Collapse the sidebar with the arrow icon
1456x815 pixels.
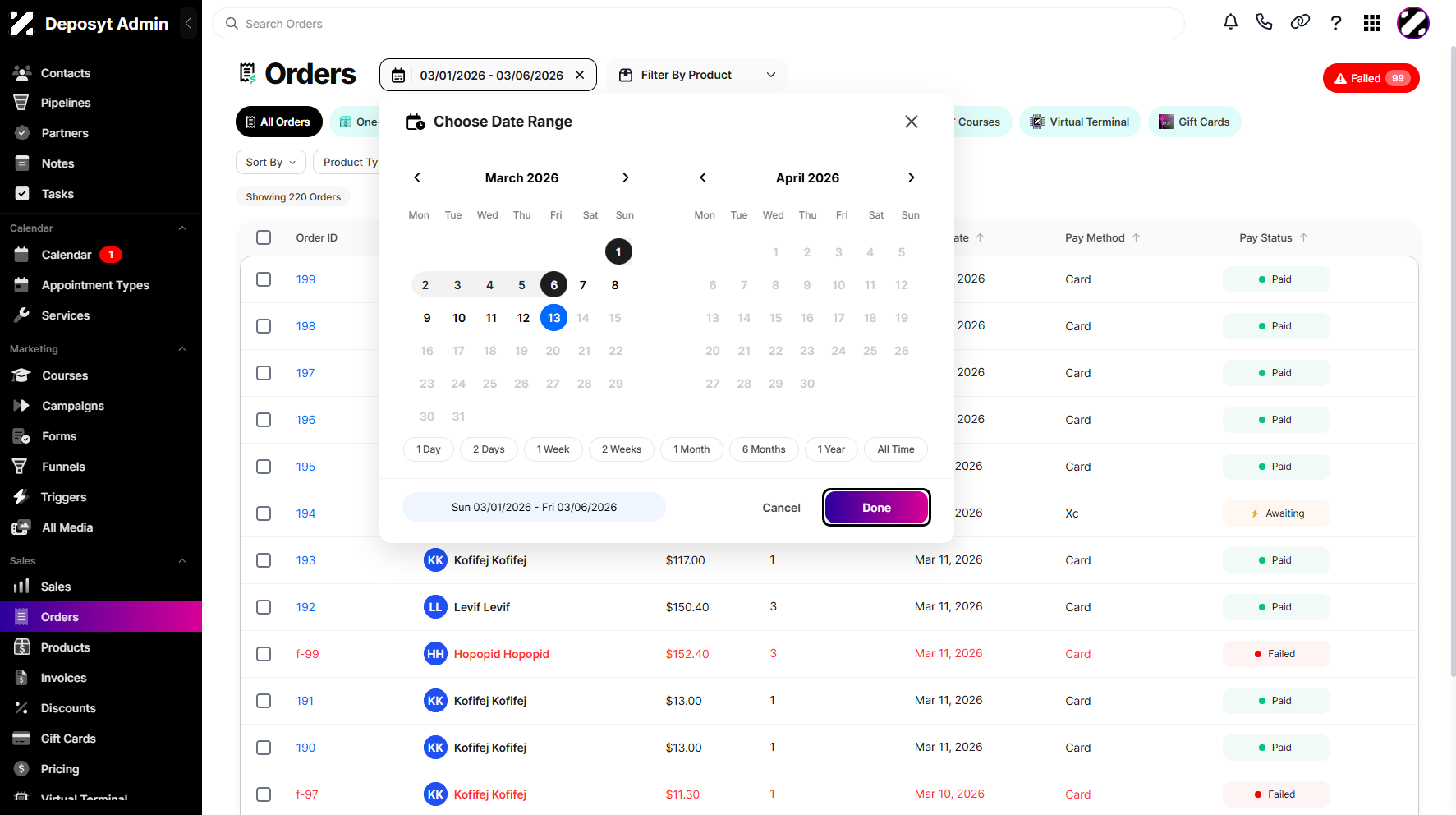[x=188, y=24]
